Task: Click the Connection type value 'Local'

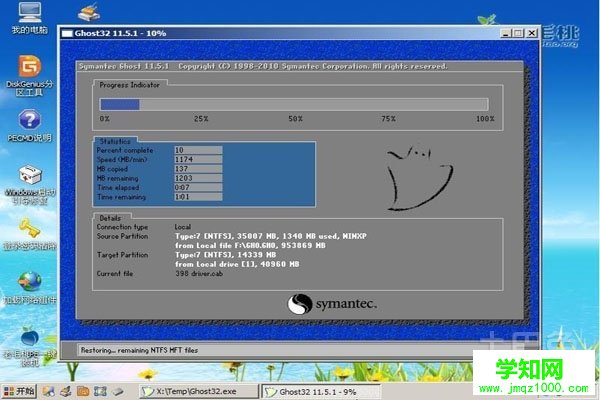Action: pos(183,227)
